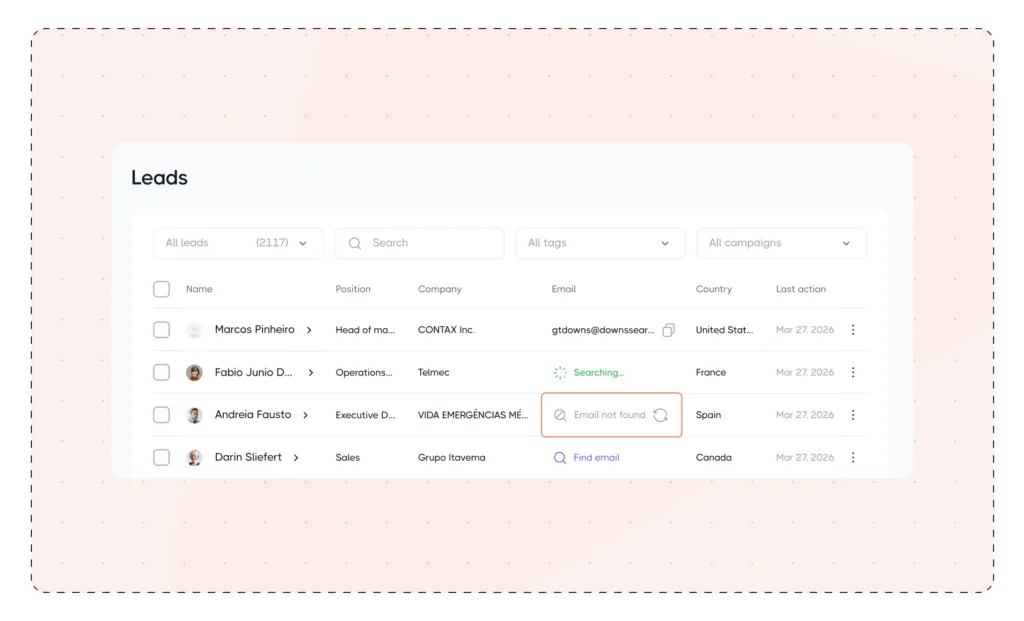Click position cell Operations...
Image resolution: width=1024 pixels, height=621 pixels.
[364, 372]
